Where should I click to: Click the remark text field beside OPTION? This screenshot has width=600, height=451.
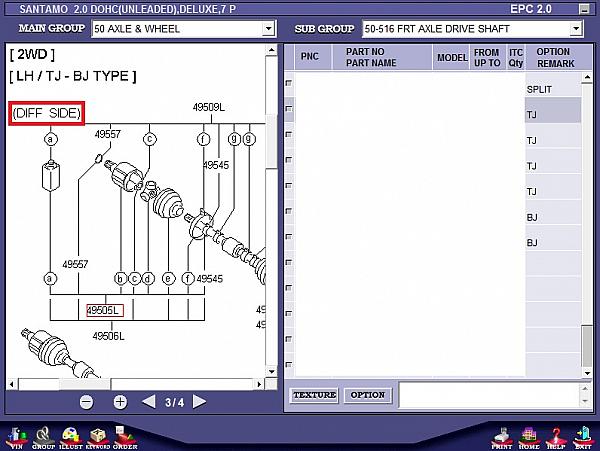pos(489,395)
